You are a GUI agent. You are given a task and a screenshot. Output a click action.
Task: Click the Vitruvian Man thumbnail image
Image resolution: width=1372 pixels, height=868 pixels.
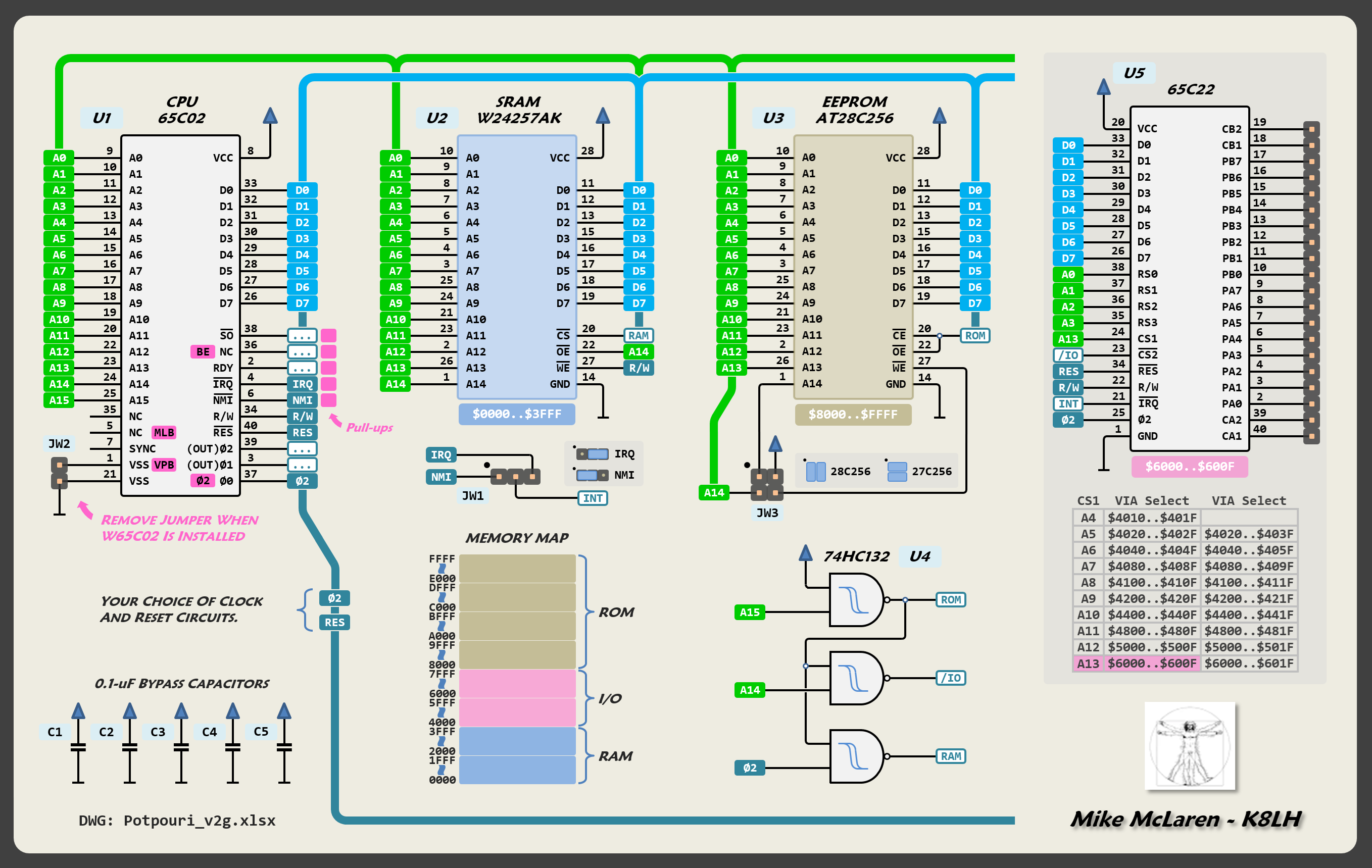coord(1190,745)
